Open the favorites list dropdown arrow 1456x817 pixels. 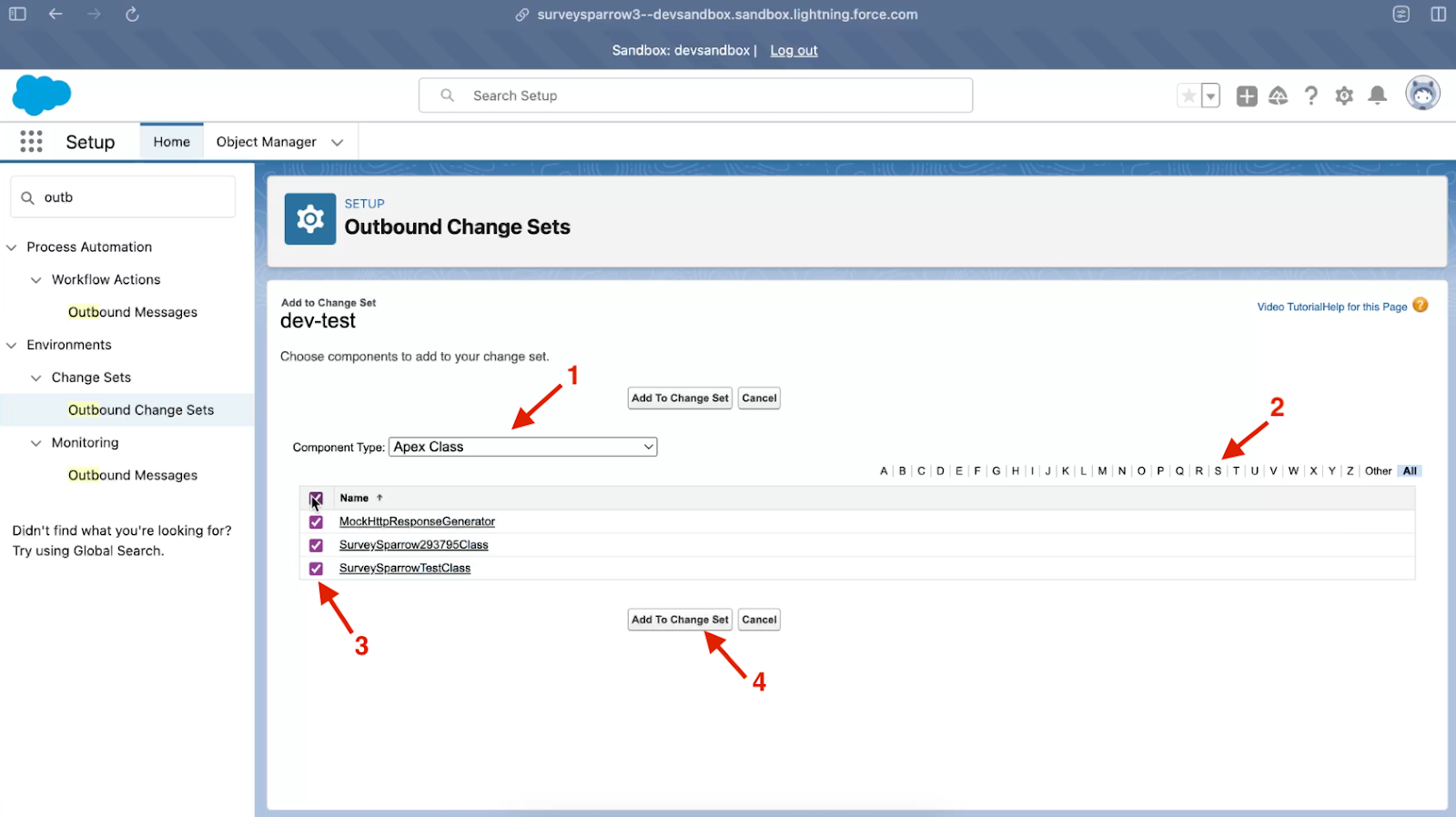point(1210,96)
